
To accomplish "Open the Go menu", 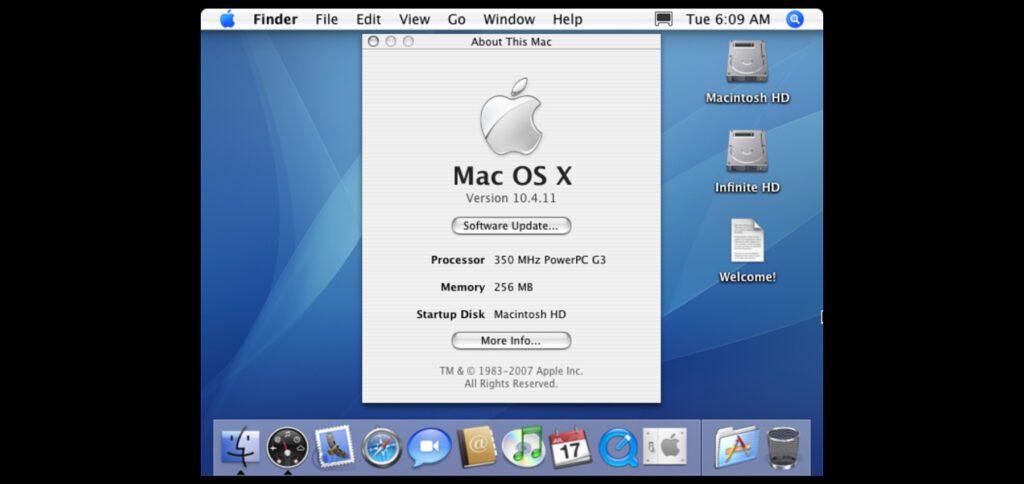I will 457,19.
